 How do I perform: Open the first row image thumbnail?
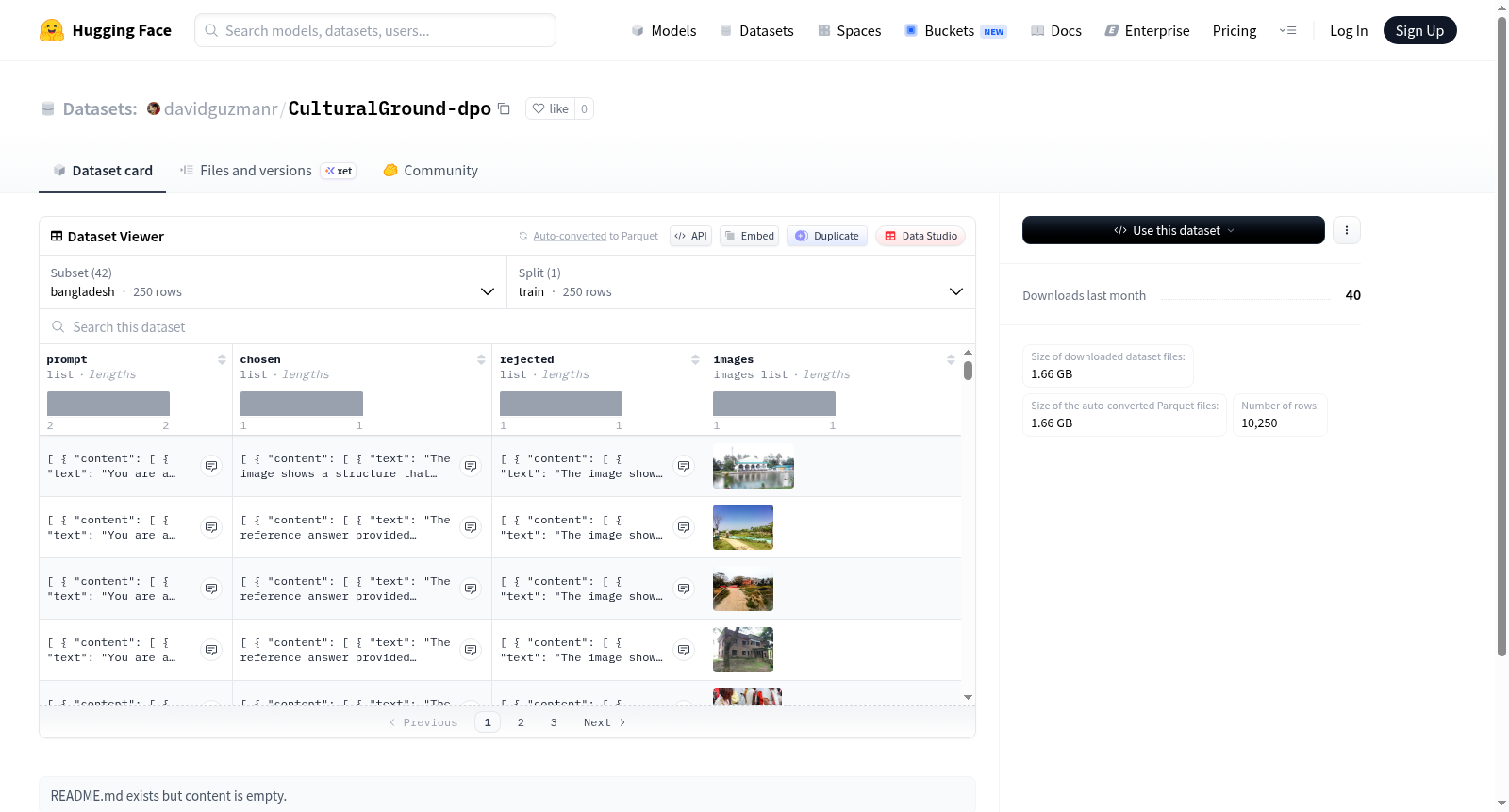754,466
